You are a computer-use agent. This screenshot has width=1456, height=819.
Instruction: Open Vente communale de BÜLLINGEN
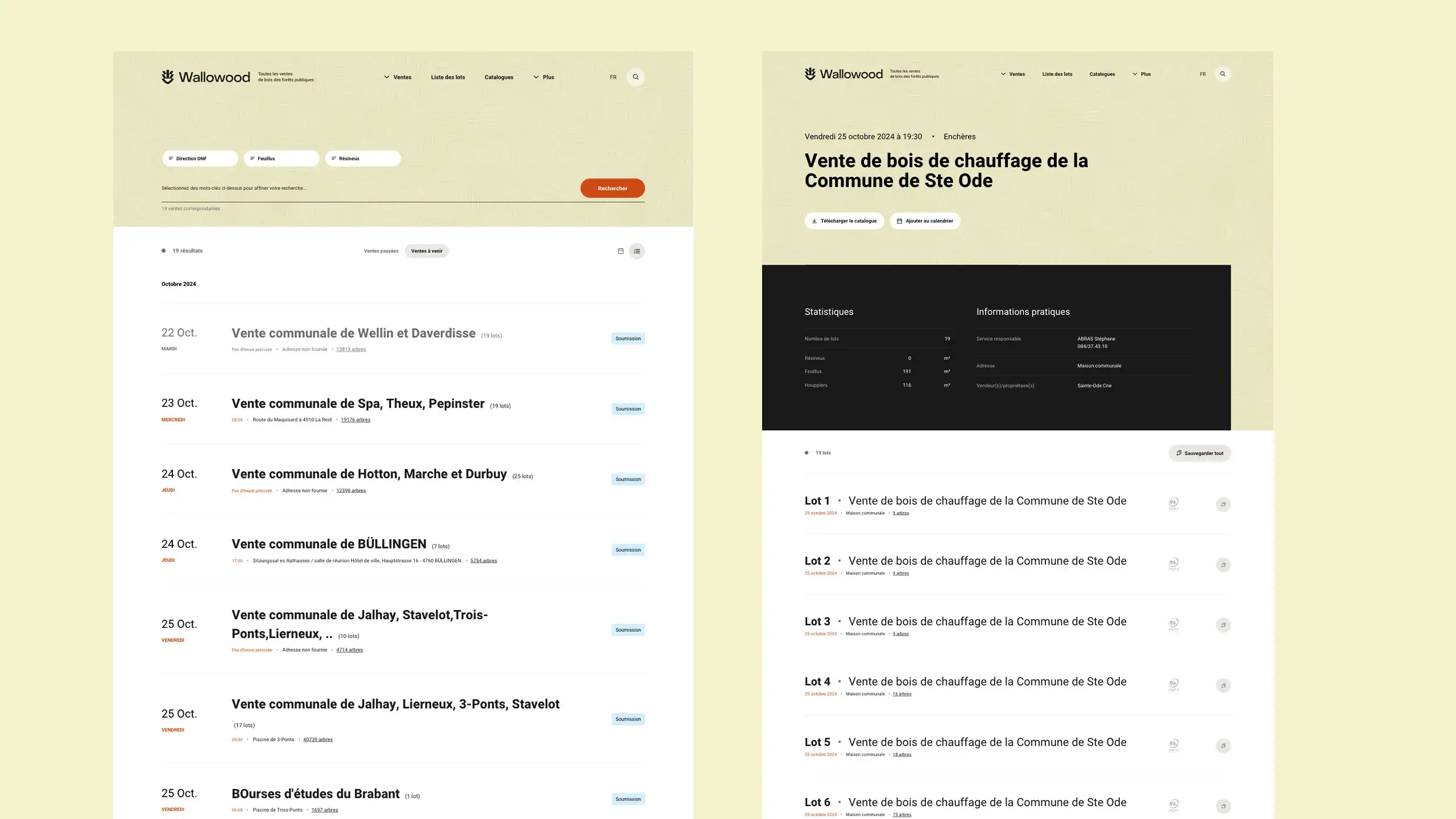pyautogui.click(x=329, y=544)
